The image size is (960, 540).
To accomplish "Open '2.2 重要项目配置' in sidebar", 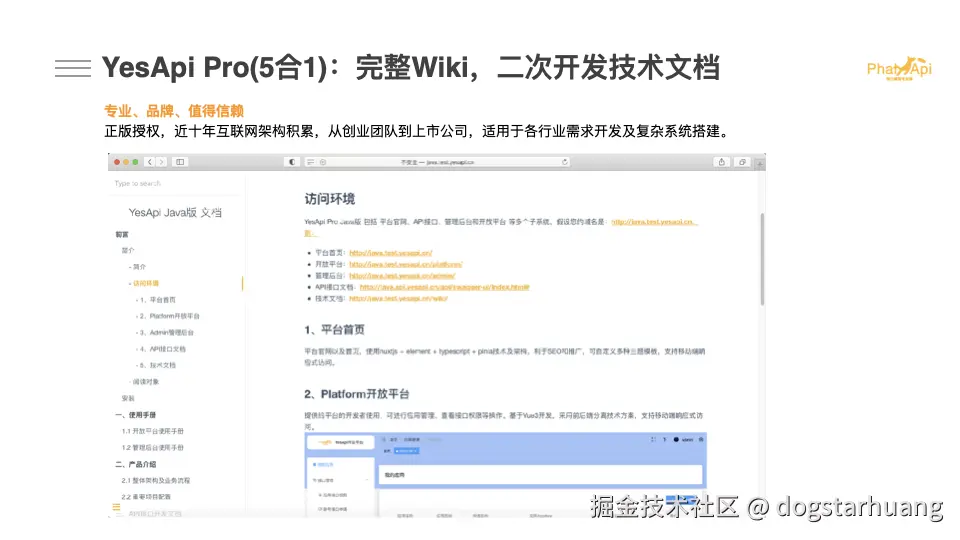I will (146, 497).
